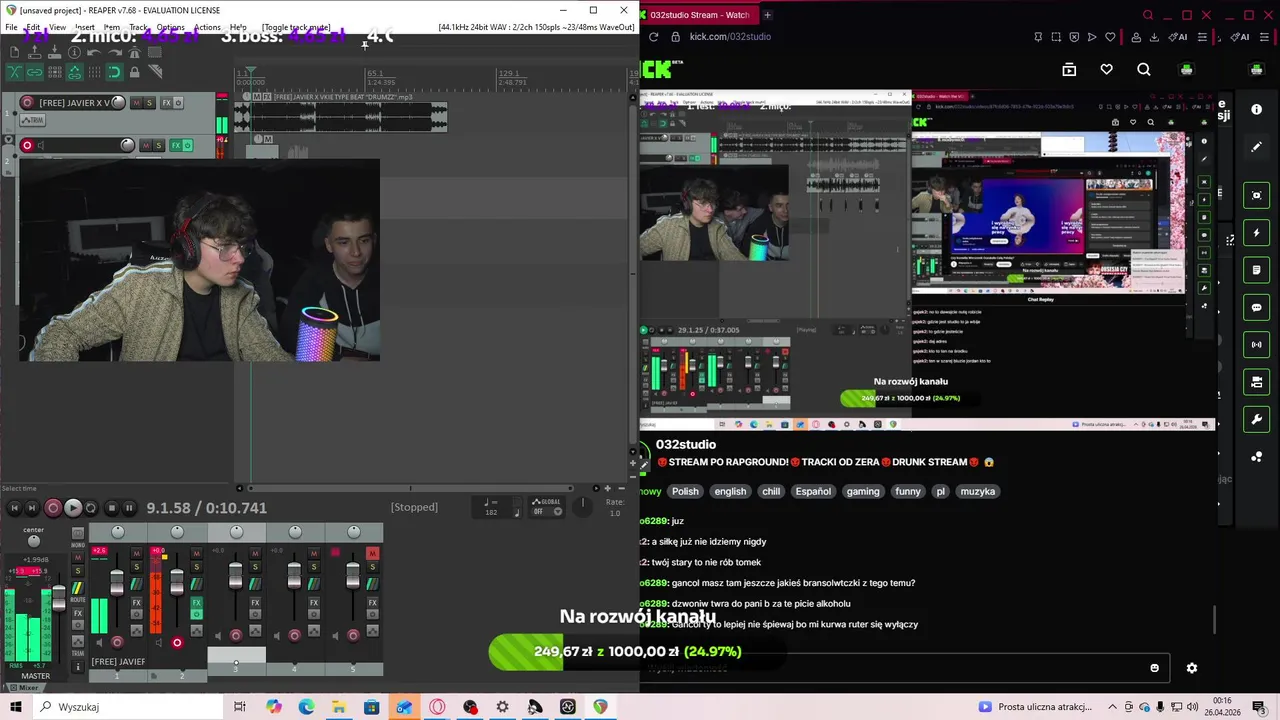This screenshot has width=1280, height=720.
Task: Click lightning bolt icon in Kick sidebar
Action: coord(1257,233)
